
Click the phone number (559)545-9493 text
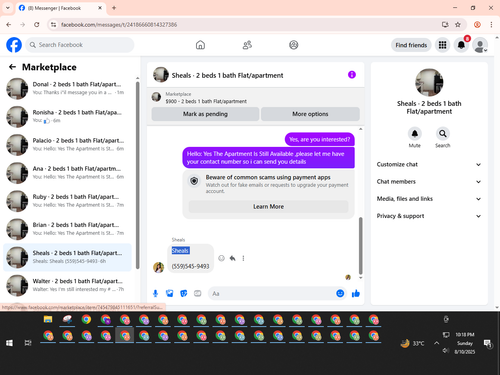click(x=190, y=266)
